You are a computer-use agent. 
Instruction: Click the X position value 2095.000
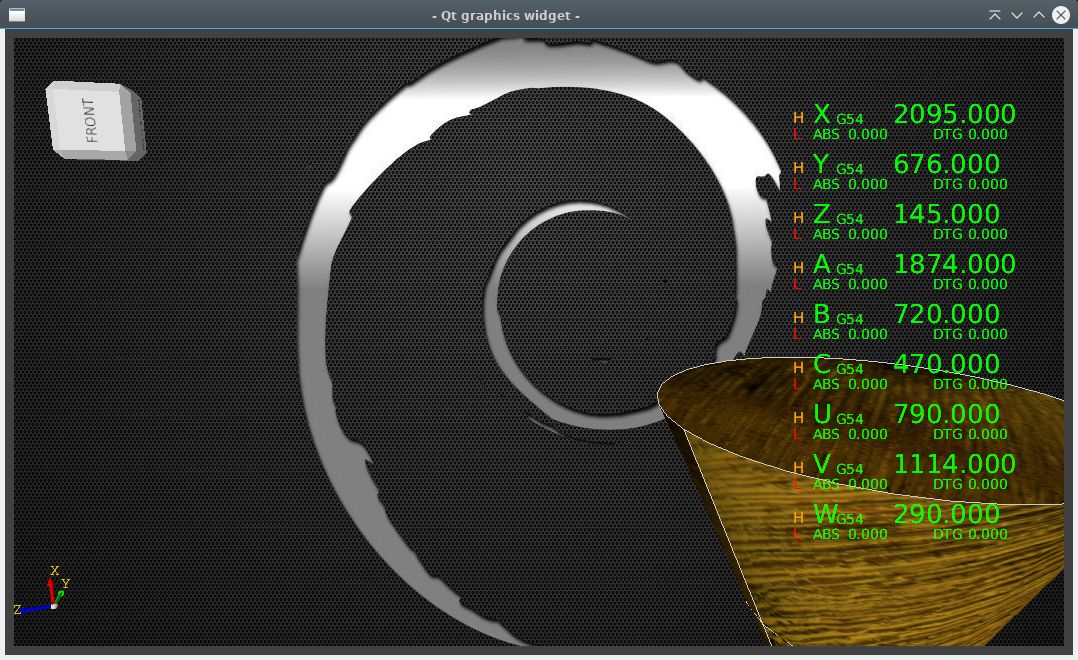click(x=954, y=114)
